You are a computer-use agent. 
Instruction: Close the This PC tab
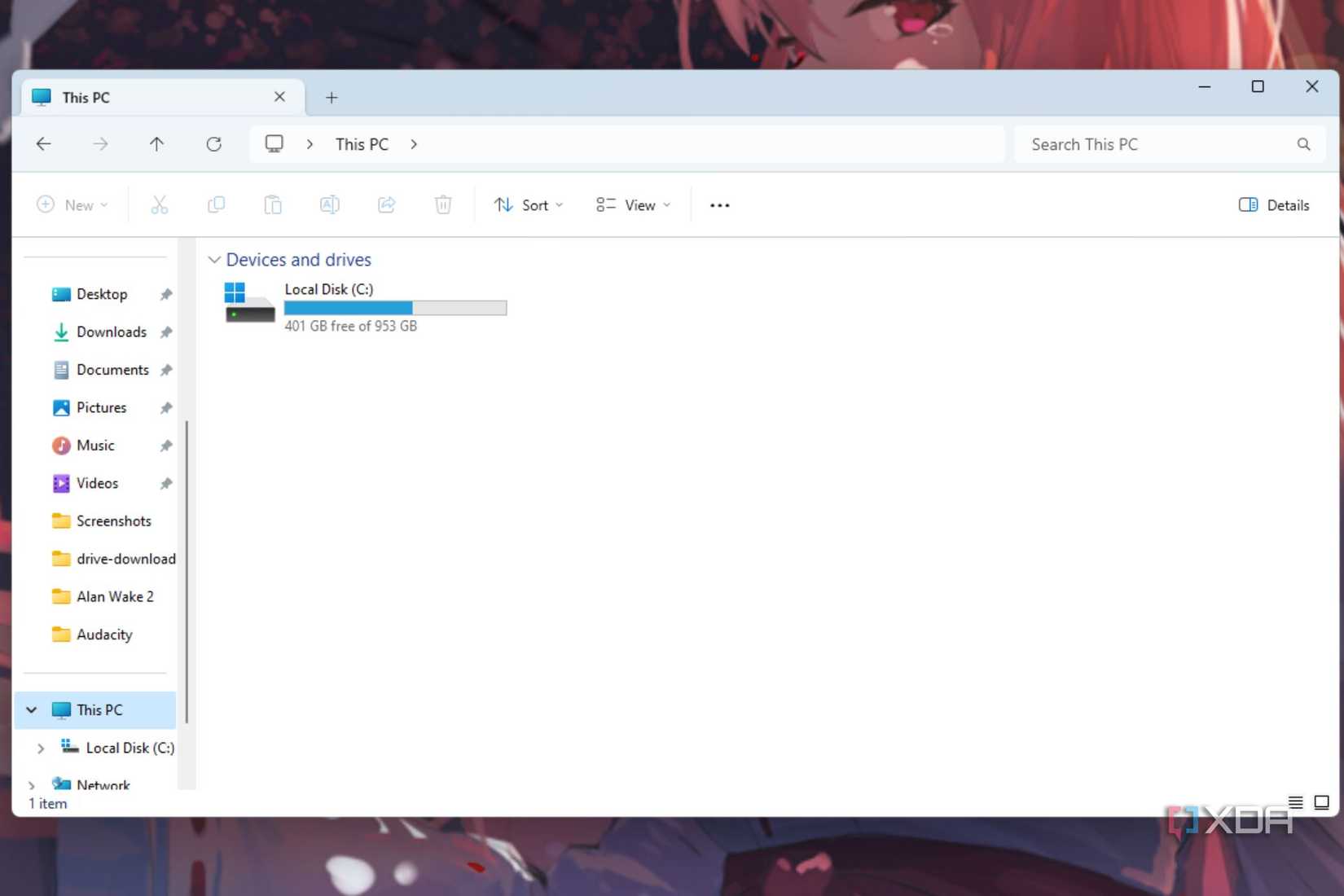click(x=279, y=97)
